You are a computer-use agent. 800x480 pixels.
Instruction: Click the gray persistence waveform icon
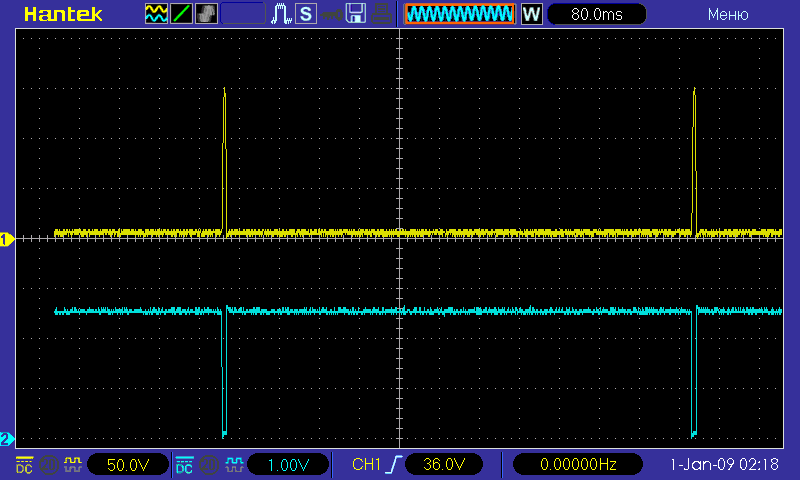click(206, 14)
